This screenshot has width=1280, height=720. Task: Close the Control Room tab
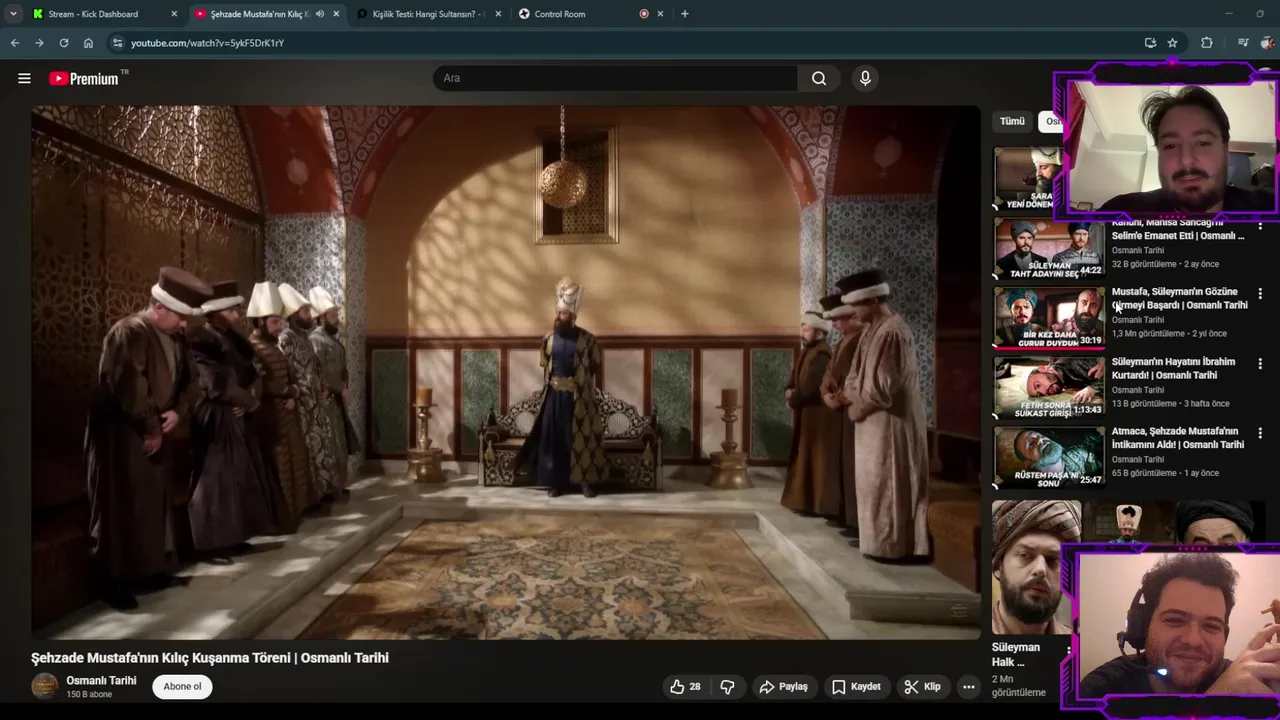pos(660,14)
